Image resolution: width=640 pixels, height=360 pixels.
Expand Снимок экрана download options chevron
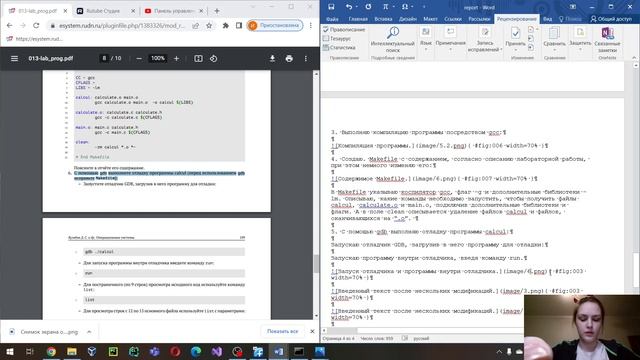(89, 331)
